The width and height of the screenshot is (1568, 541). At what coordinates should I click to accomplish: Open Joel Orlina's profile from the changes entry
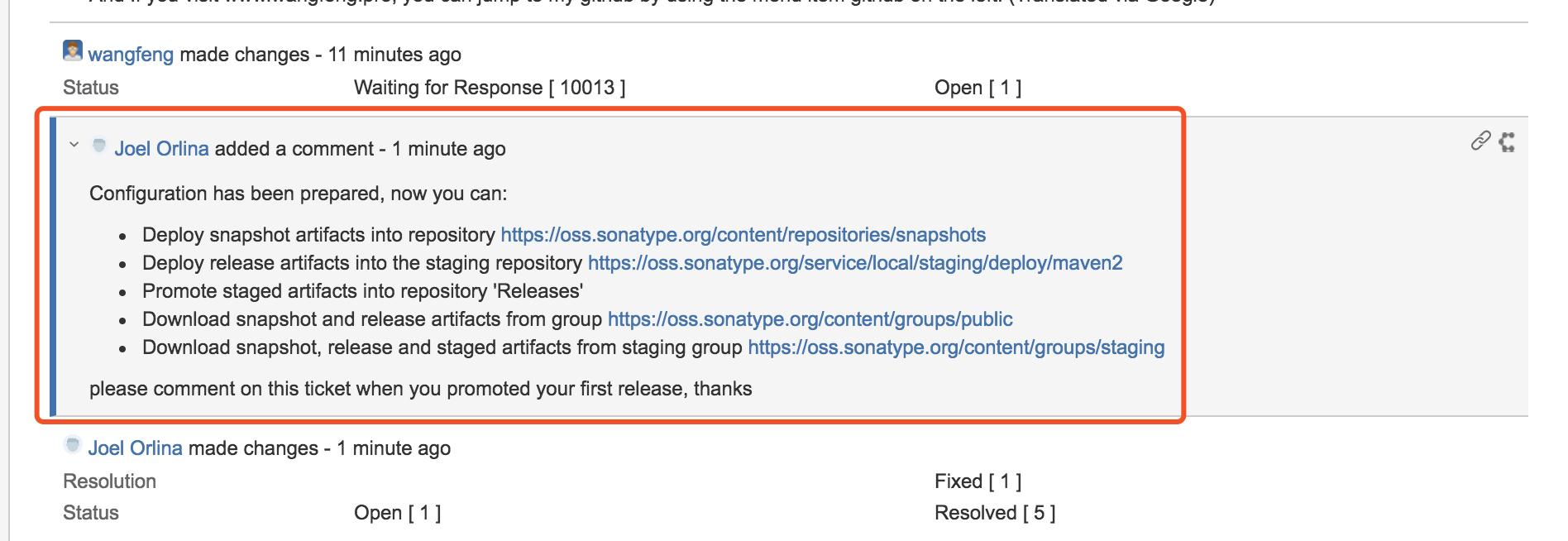pos(135,448)
